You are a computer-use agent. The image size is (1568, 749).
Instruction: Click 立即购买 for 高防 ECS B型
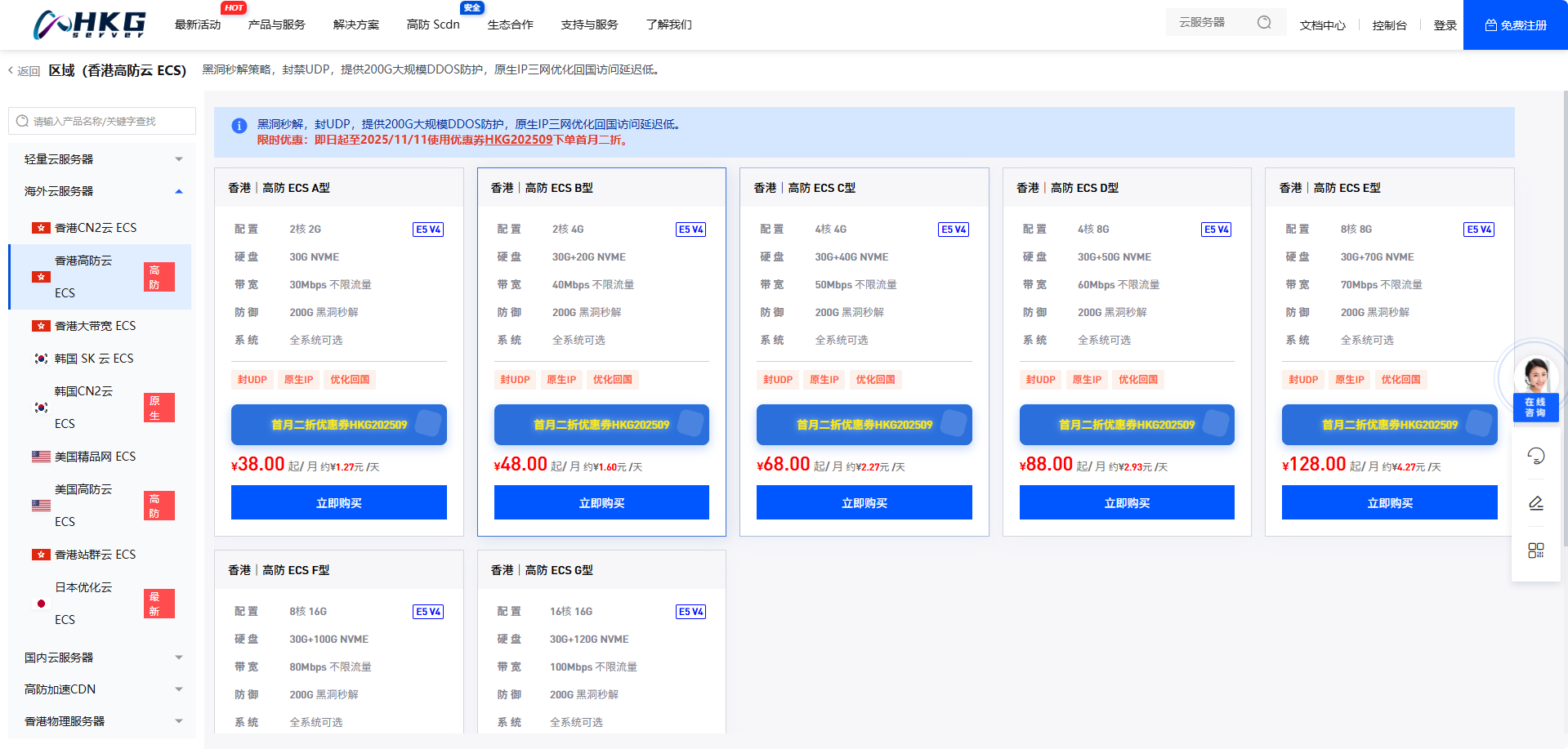601,502
